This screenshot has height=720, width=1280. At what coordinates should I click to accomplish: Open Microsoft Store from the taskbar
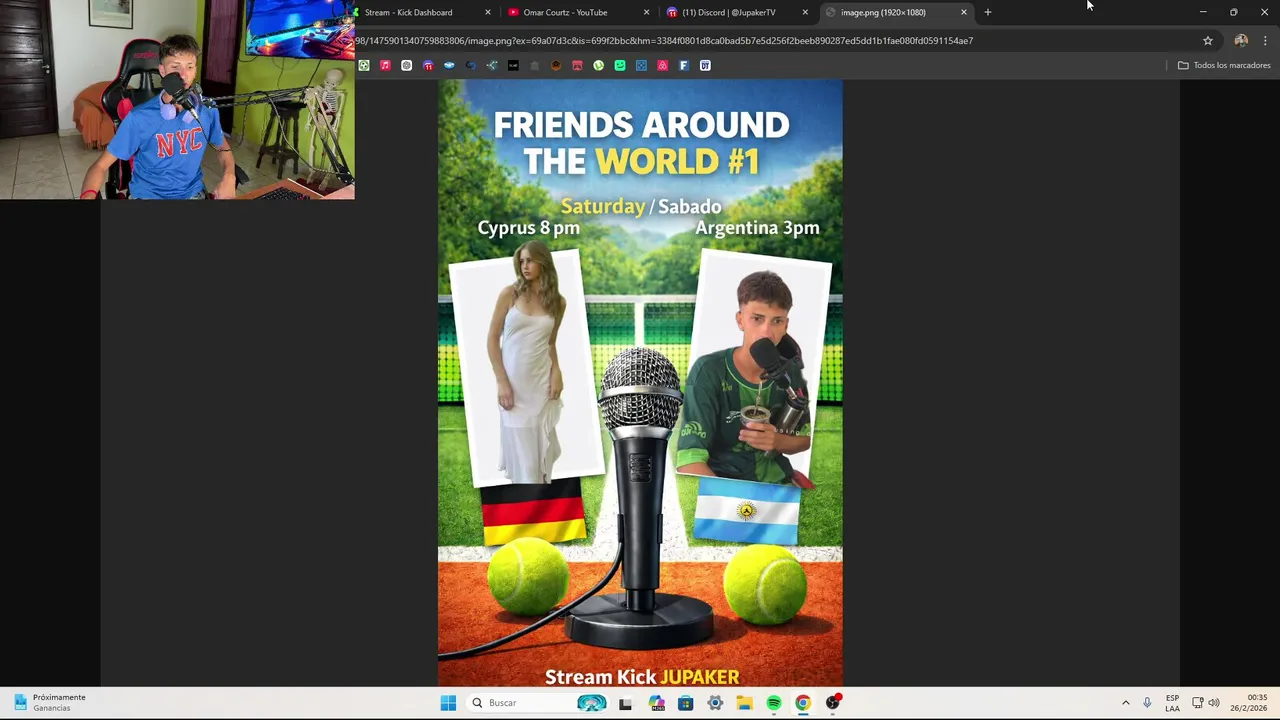(x=685, y=703)
